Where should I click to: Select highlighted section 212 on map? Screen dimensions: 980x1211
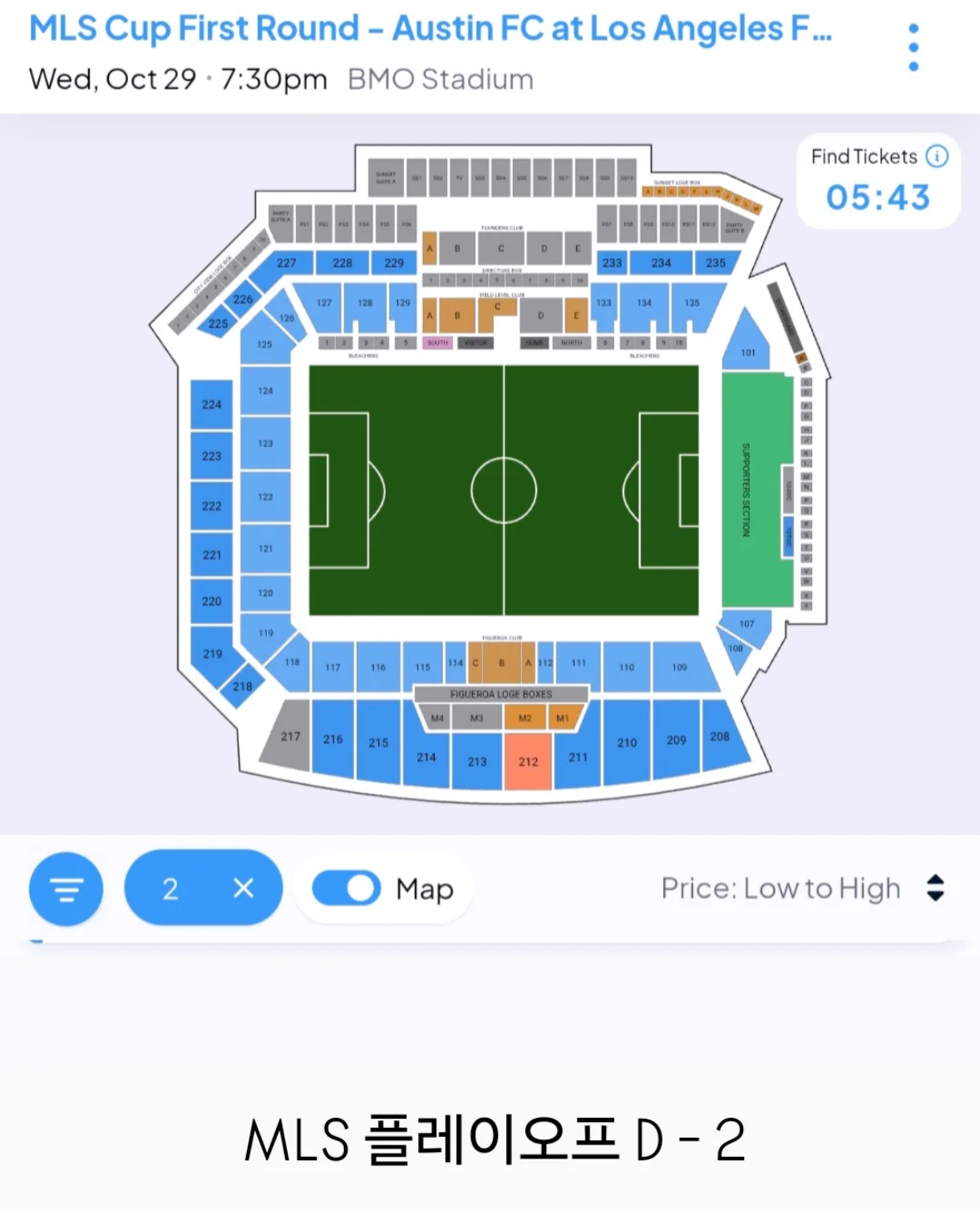pos(528,761)
